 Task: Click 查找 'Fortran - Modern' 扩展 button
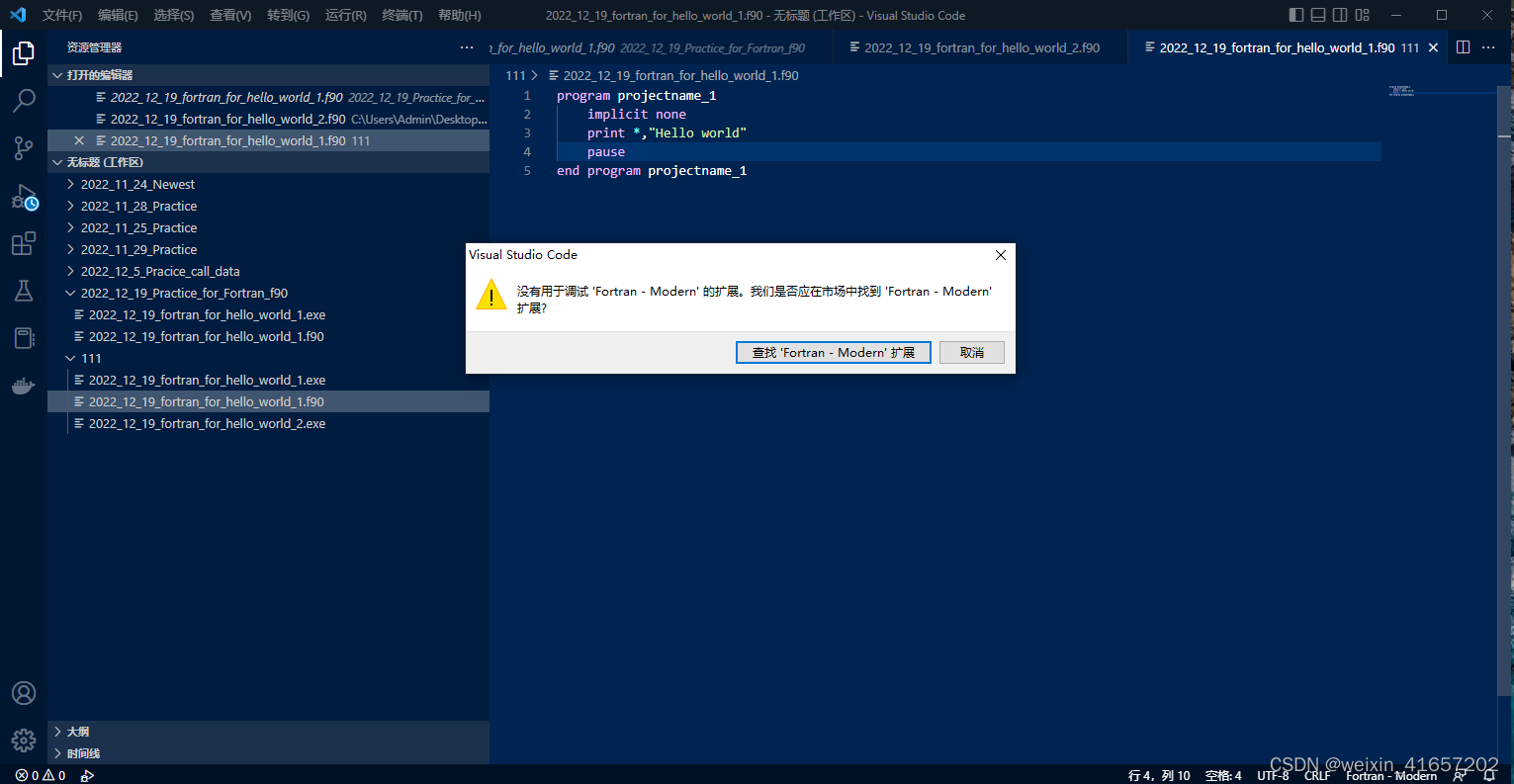pos(833,352)
